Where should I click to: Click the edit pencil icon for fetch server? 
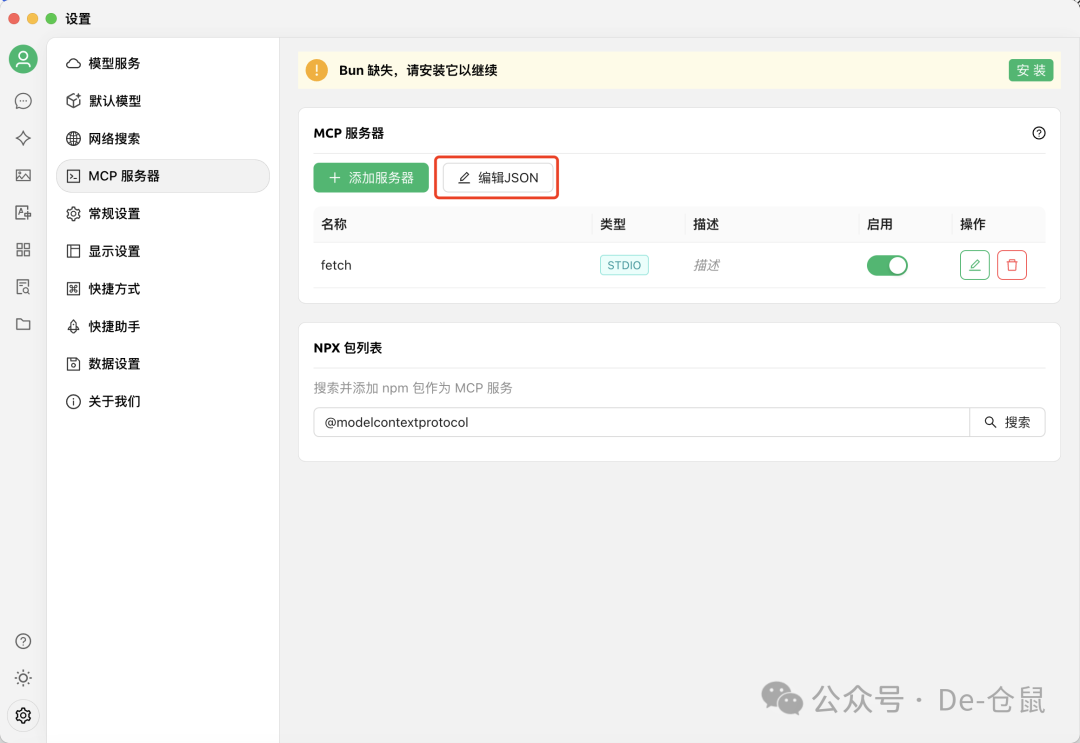974,264
